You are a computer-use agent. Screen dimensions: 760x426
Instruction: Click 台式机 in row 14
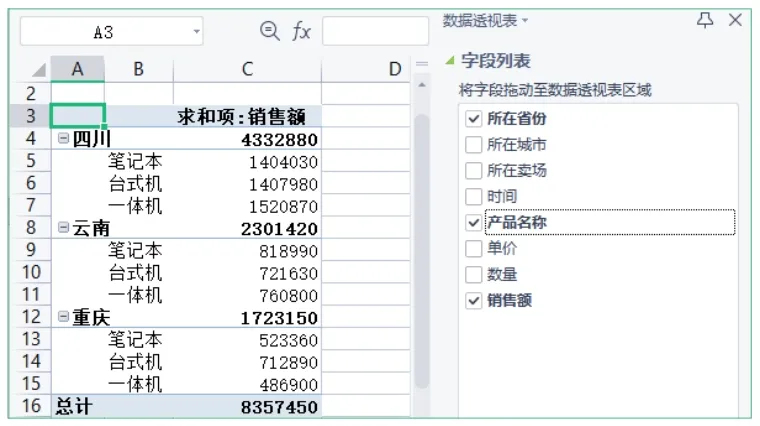pos(135,362)
